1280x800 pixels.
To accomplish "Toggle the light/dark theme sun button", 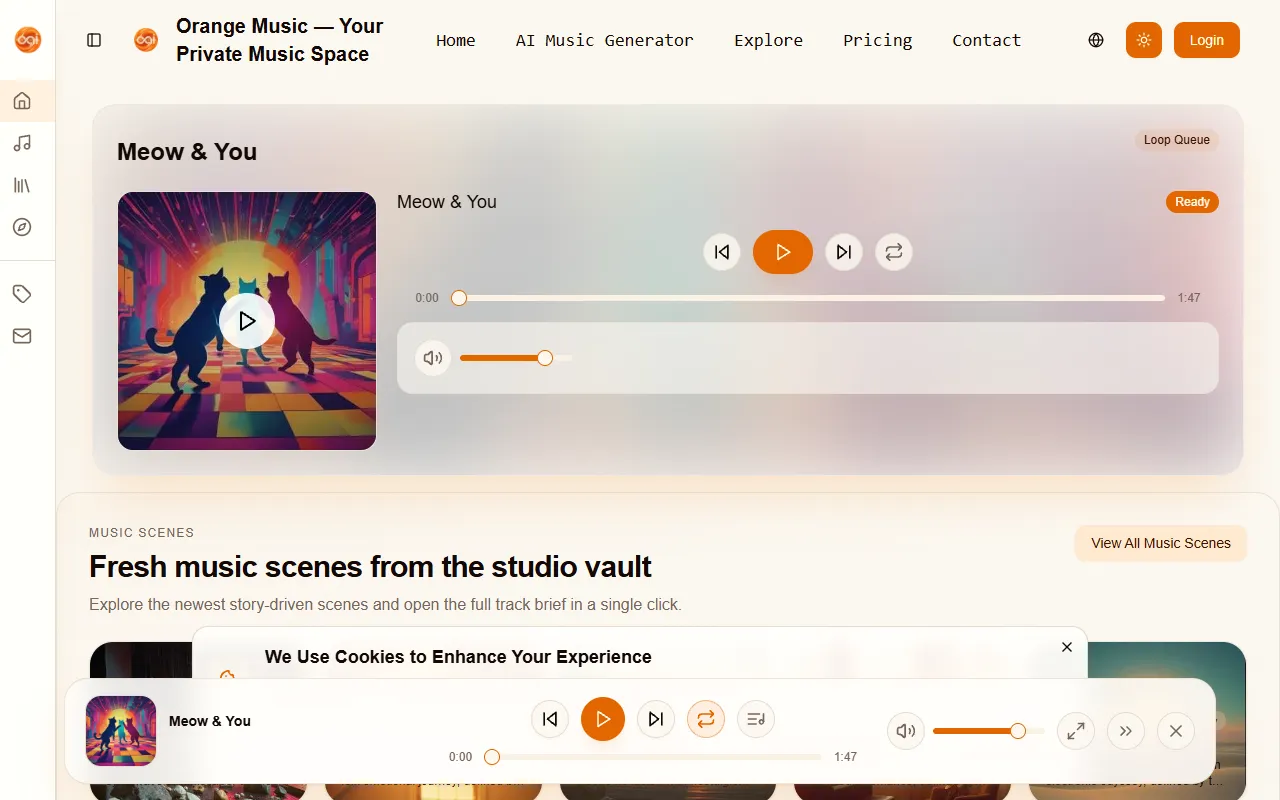I will coord(1143,40).
